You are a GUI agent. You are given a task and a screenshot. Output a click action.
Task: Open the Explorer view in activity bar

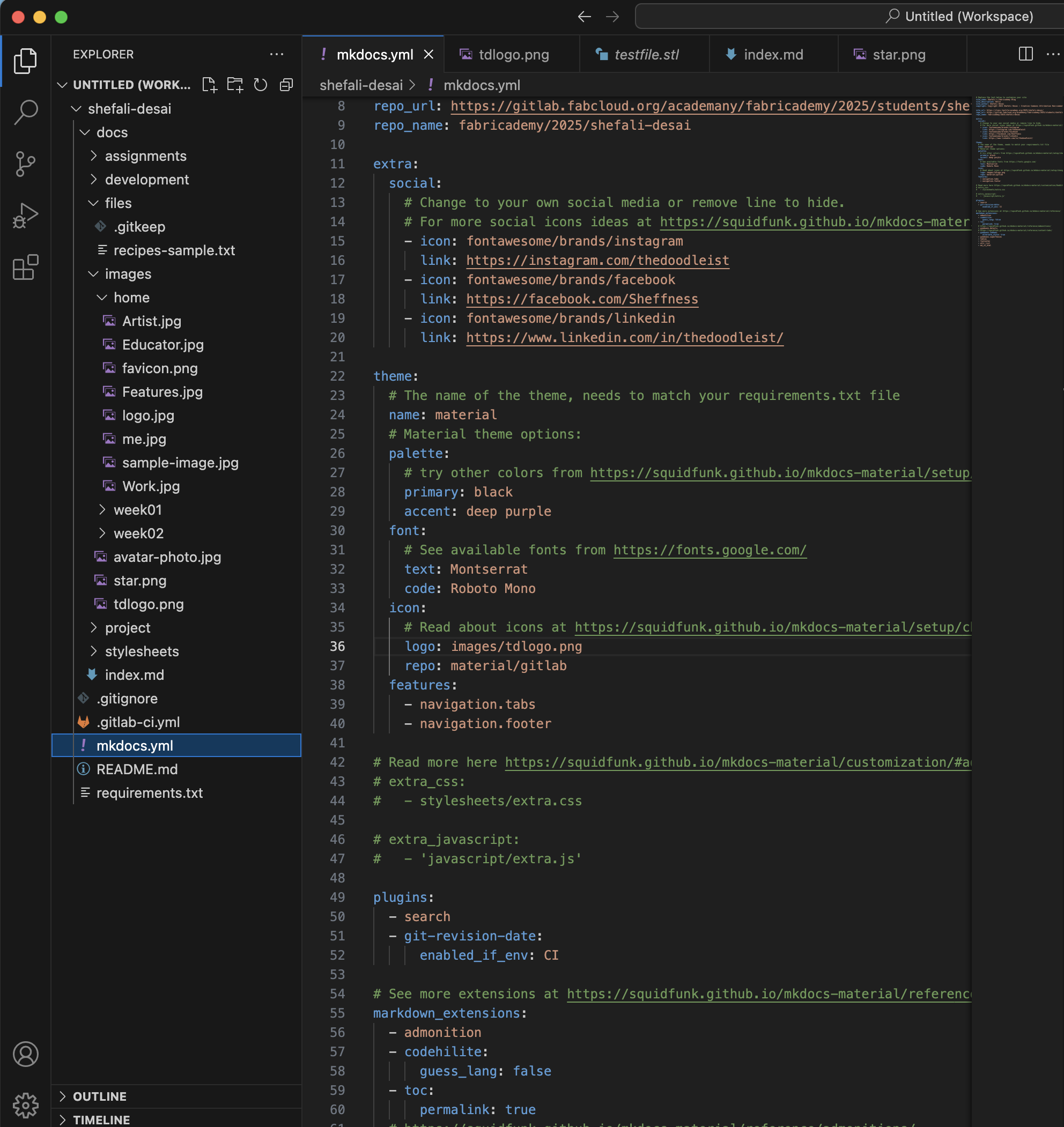pos(25,61)
